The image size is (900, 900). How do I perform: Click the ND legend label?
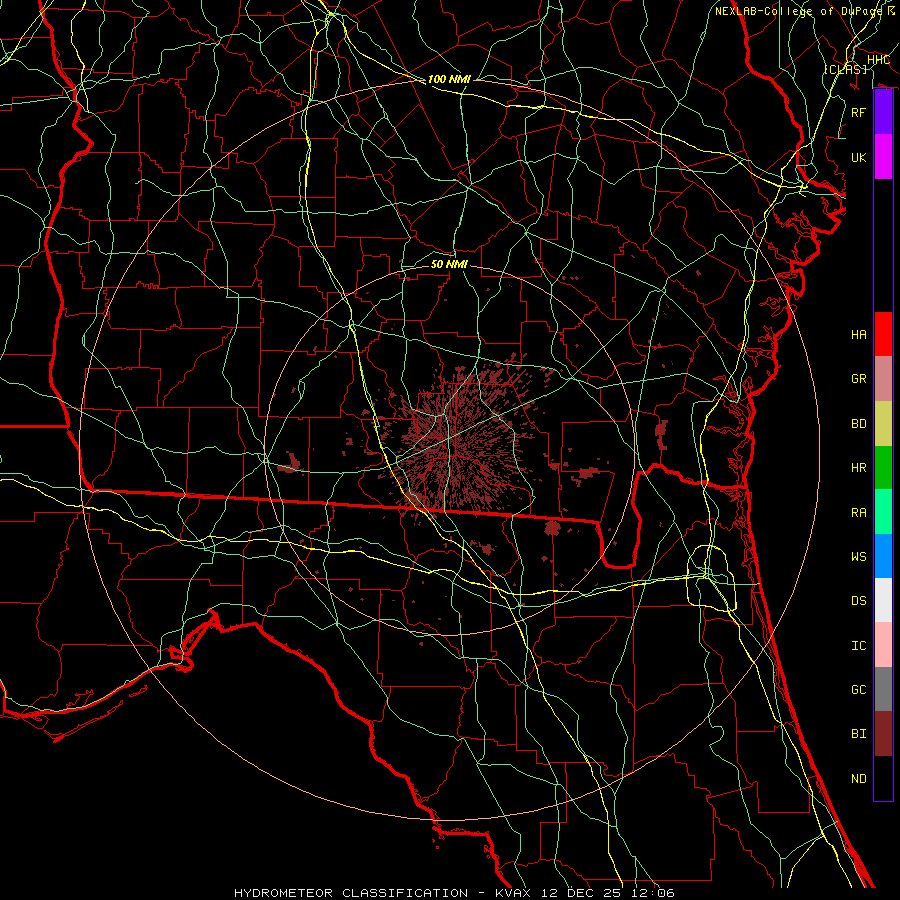point(858,778)
